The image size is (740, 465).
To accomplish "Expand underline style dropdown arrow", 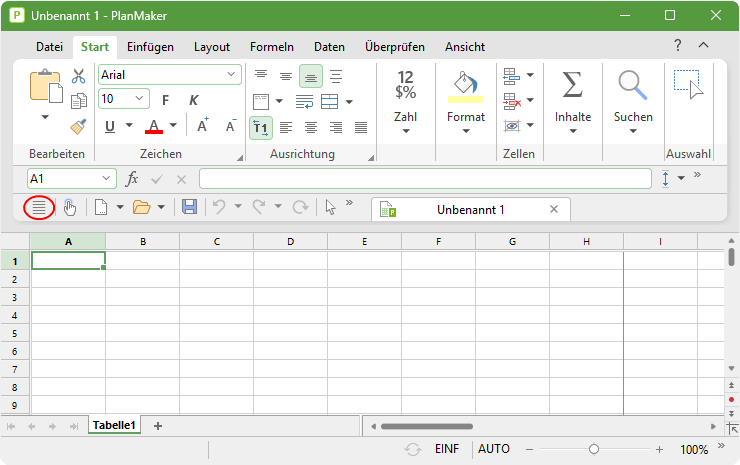I will point(129,126).
